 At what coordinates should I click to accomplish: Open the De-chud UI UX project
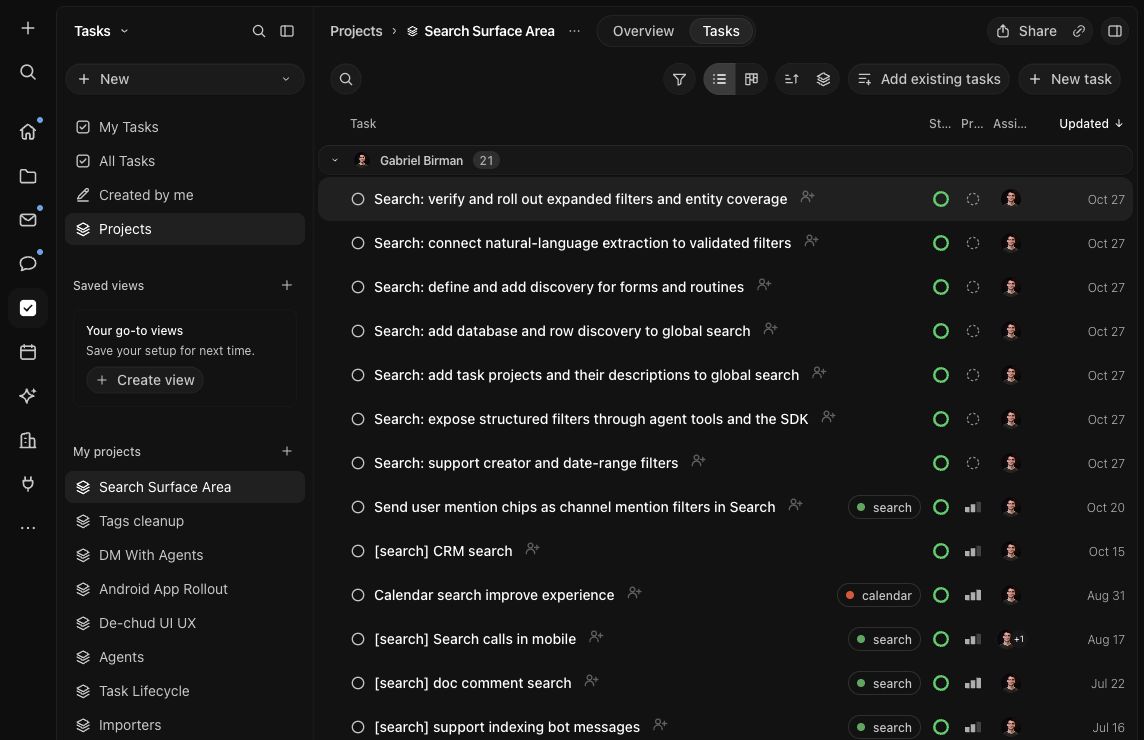(x=185, y=623)
